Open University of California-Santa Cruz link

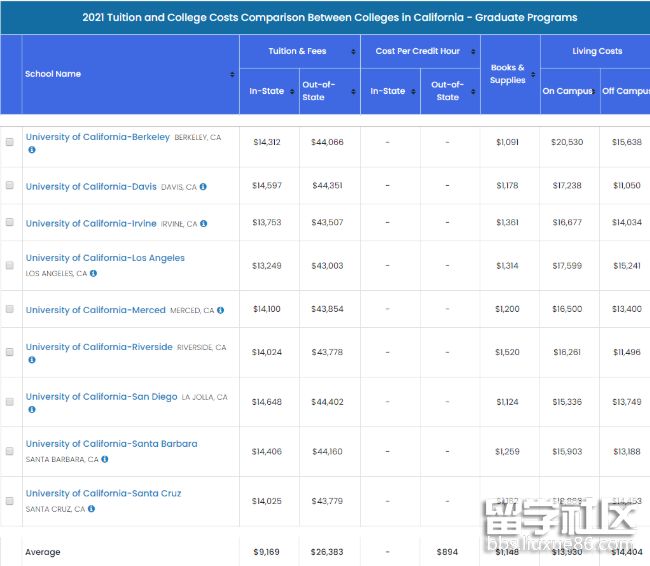[x=104, y=493]
